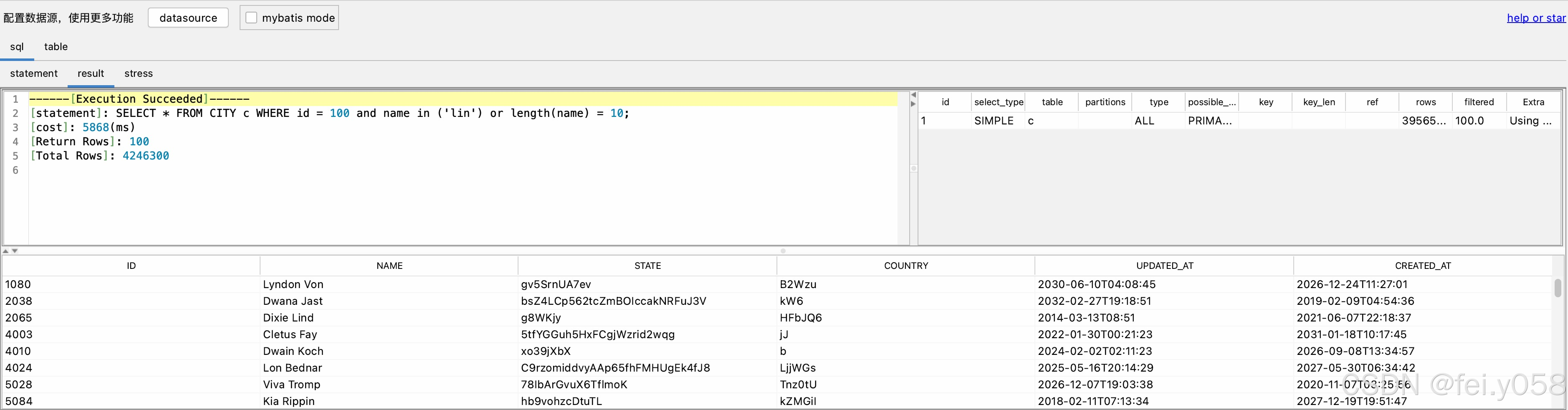Select created_at cell 2026-09-08T13:34:57
The image size is (1568, 410).
click(1423, 352)
